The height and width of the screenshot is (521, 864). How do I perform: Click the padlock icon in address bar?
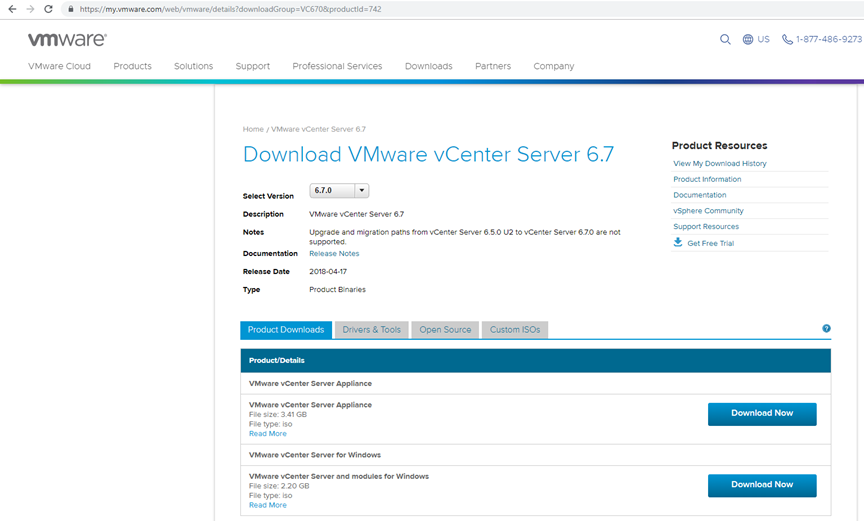tap(71, 9)
